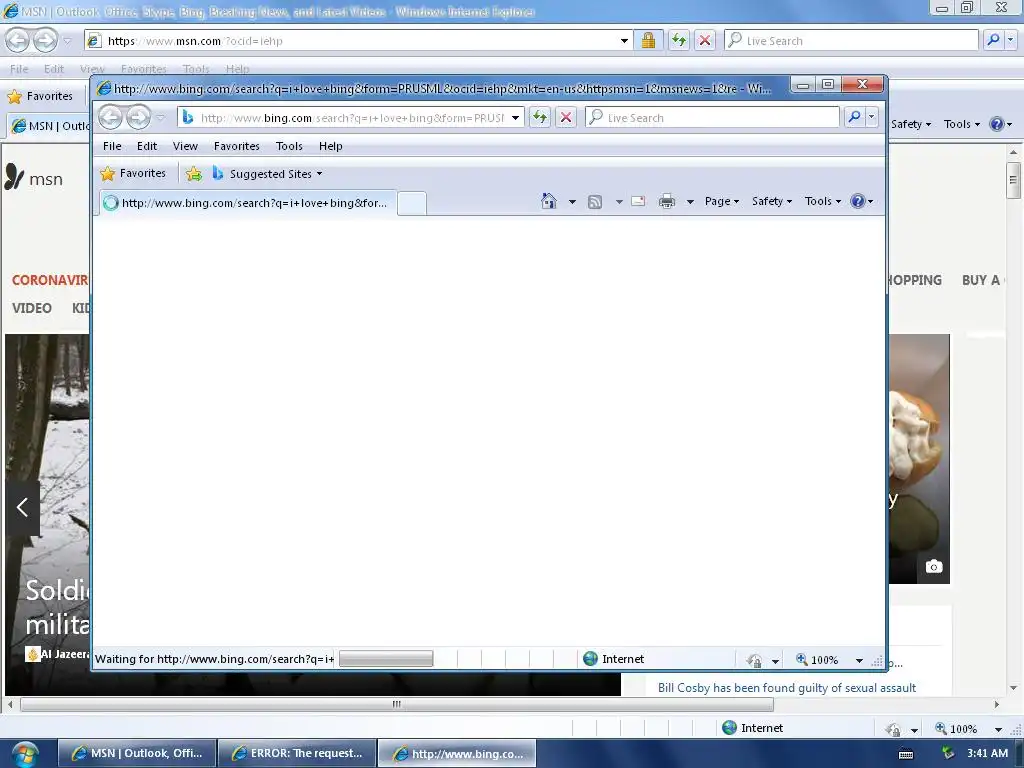Click network tray icon in taskbar

(948, 753)
